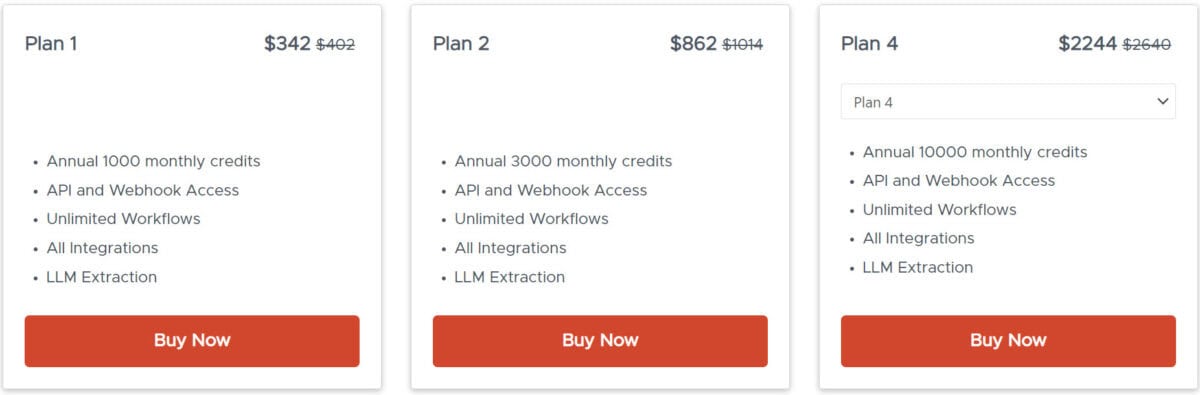
Task: Click the struck-through $2640 price
Action: [x=1147, y=45]
